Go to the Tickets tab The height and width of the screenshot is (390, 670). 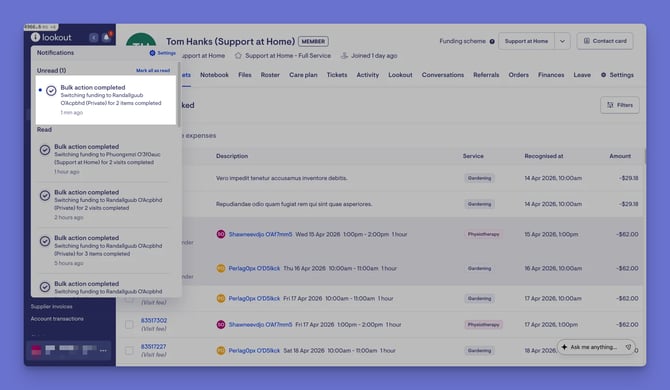(337, 75)
